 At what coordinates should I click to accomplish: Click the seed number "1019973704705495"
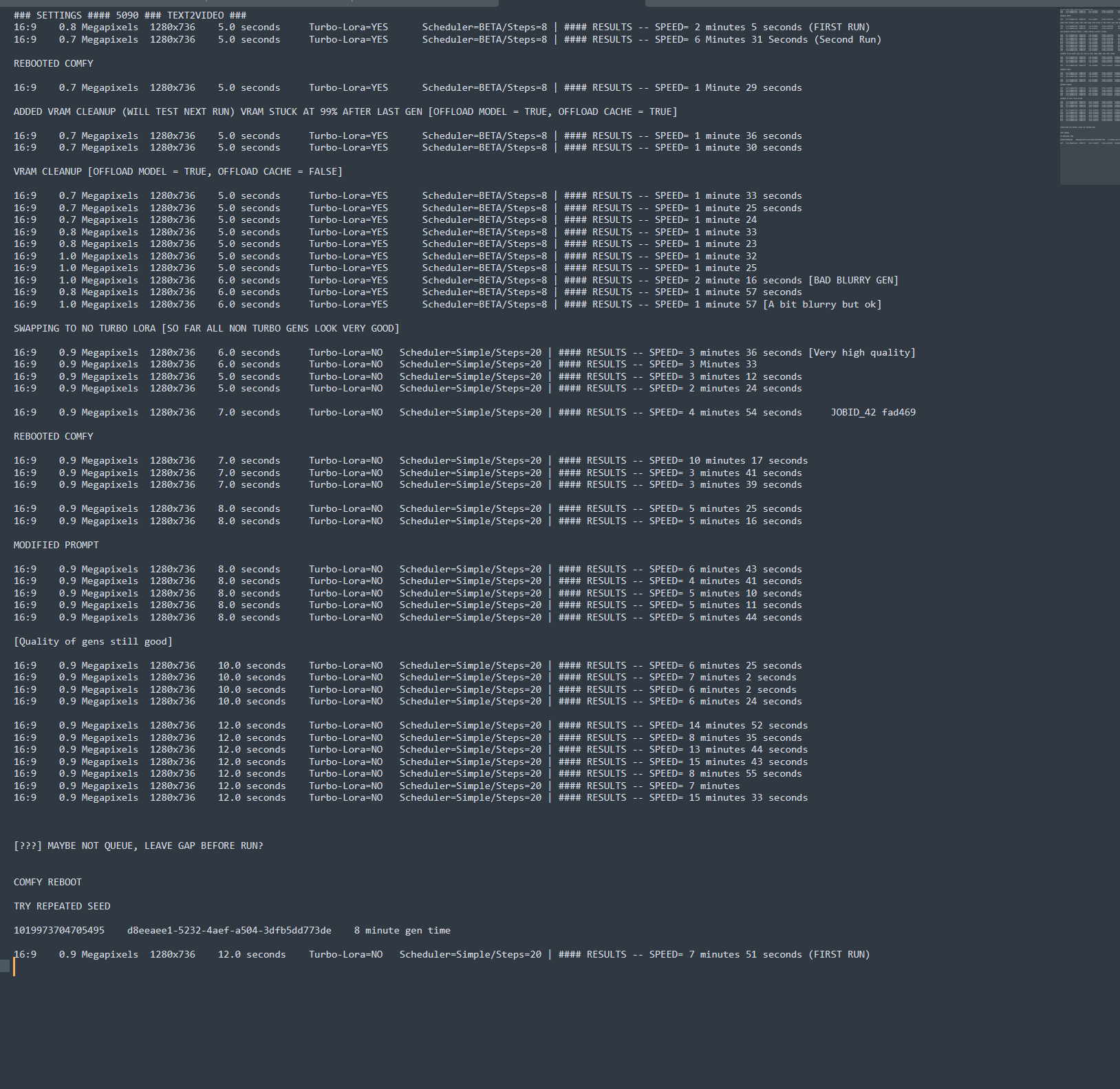click(59, 931)
